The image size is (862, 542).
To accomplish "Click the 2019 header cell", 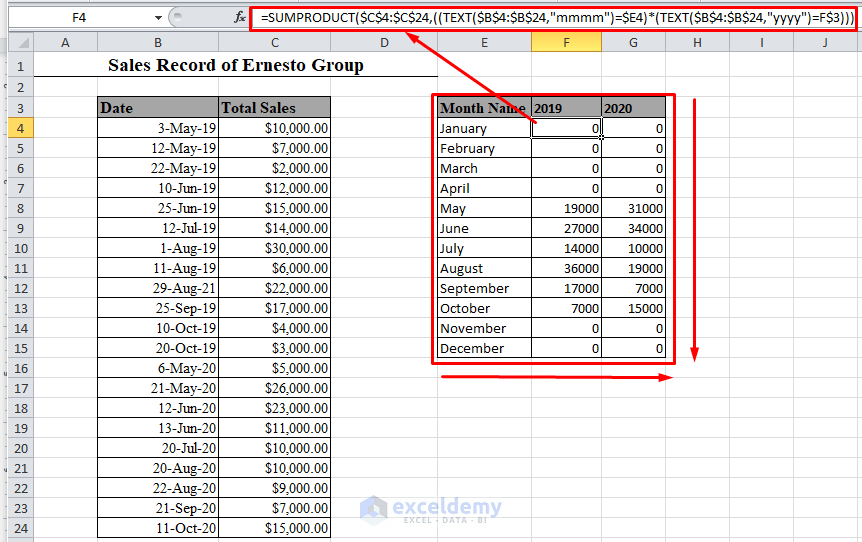I will coord(566,108).
